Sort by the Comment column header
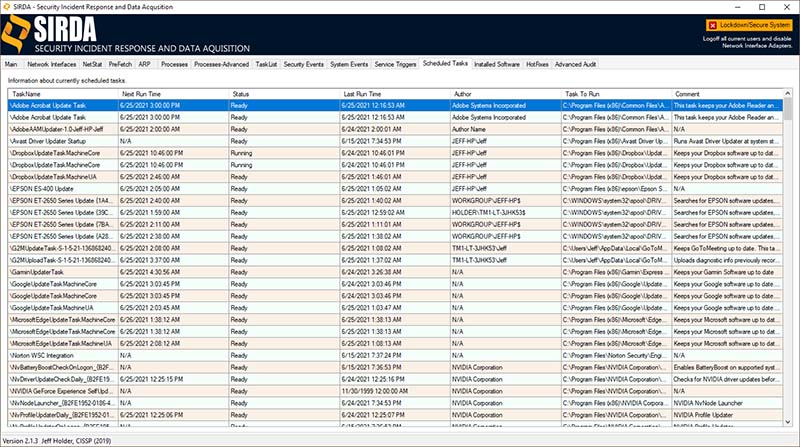The height and width of the screenshot is (447, 800). pos(727,94)
